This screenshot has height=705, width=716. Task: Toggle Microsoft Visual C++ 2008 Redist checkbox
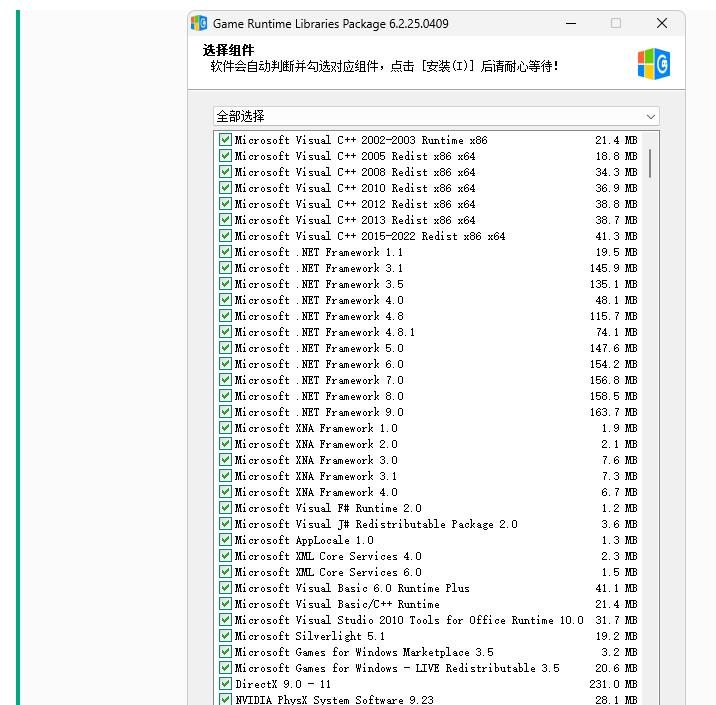[225, 172]
